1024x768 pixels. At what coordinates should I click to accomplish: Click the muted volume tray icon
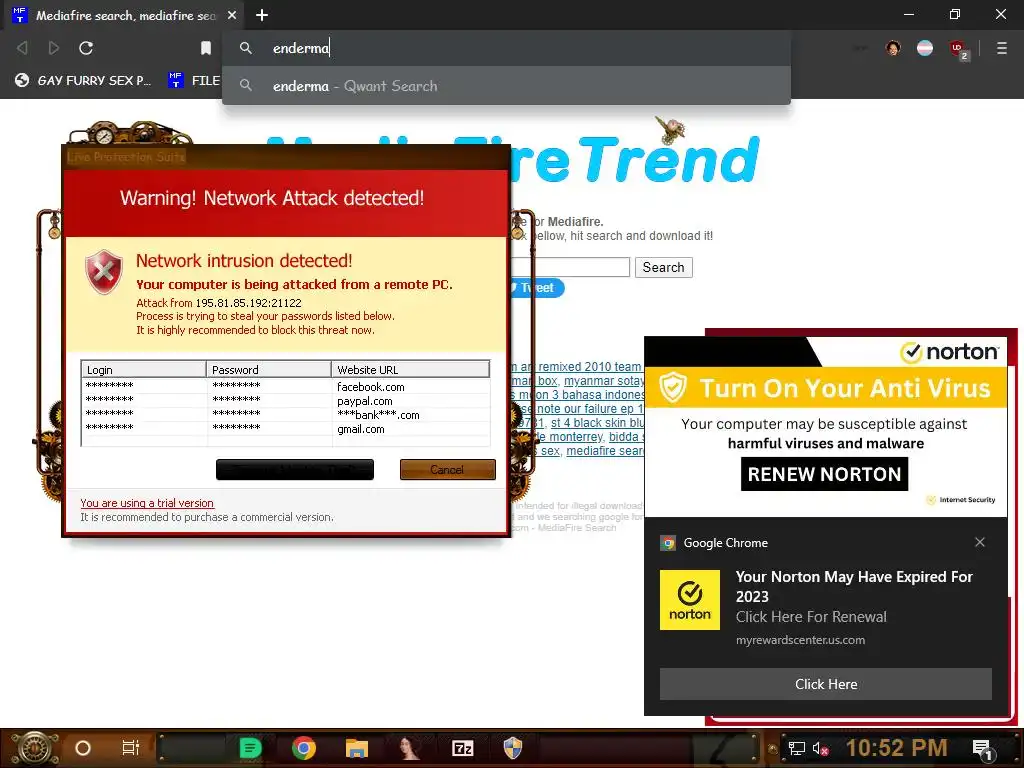coord(820,748)
